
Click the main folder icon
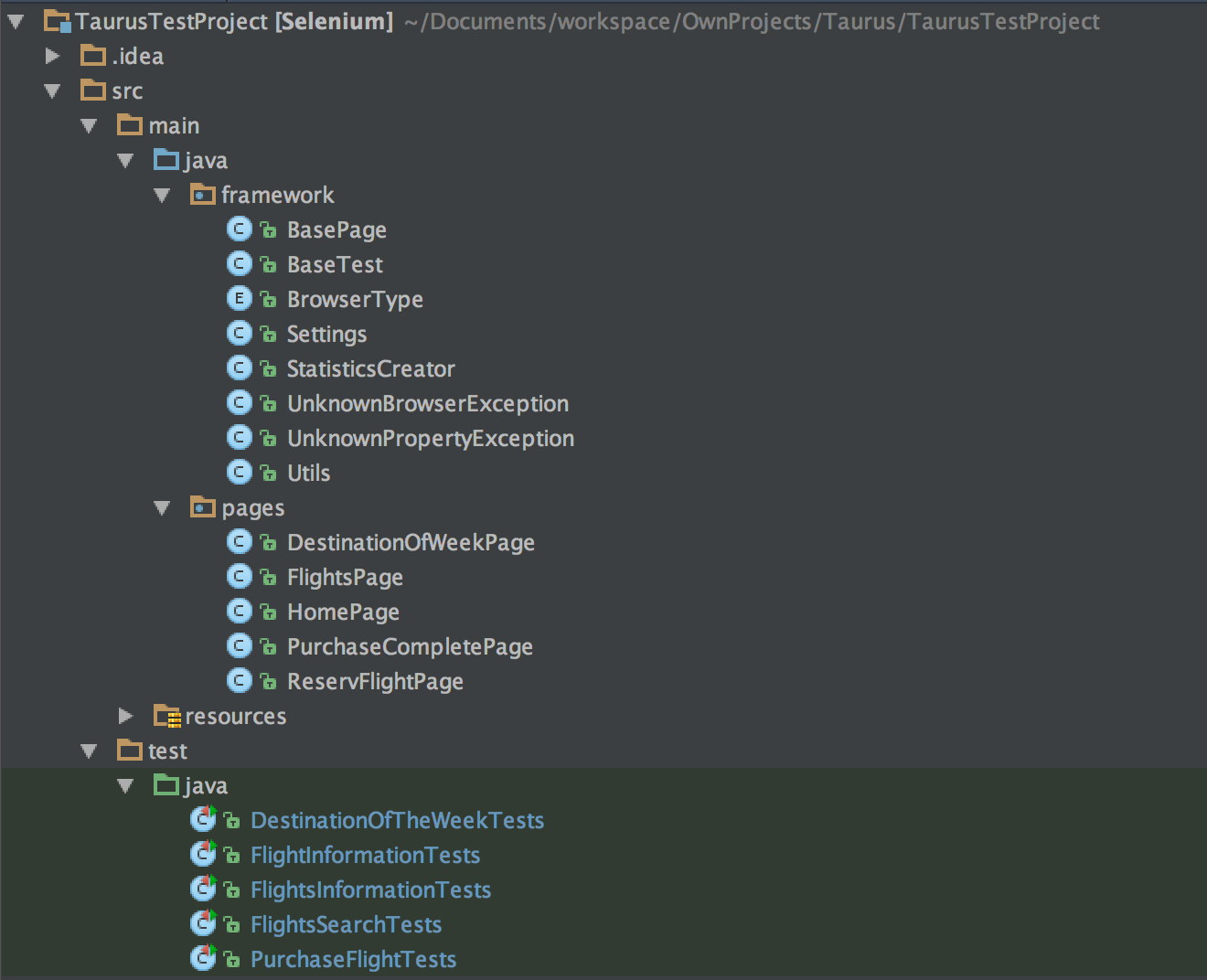tap(130, 125)
